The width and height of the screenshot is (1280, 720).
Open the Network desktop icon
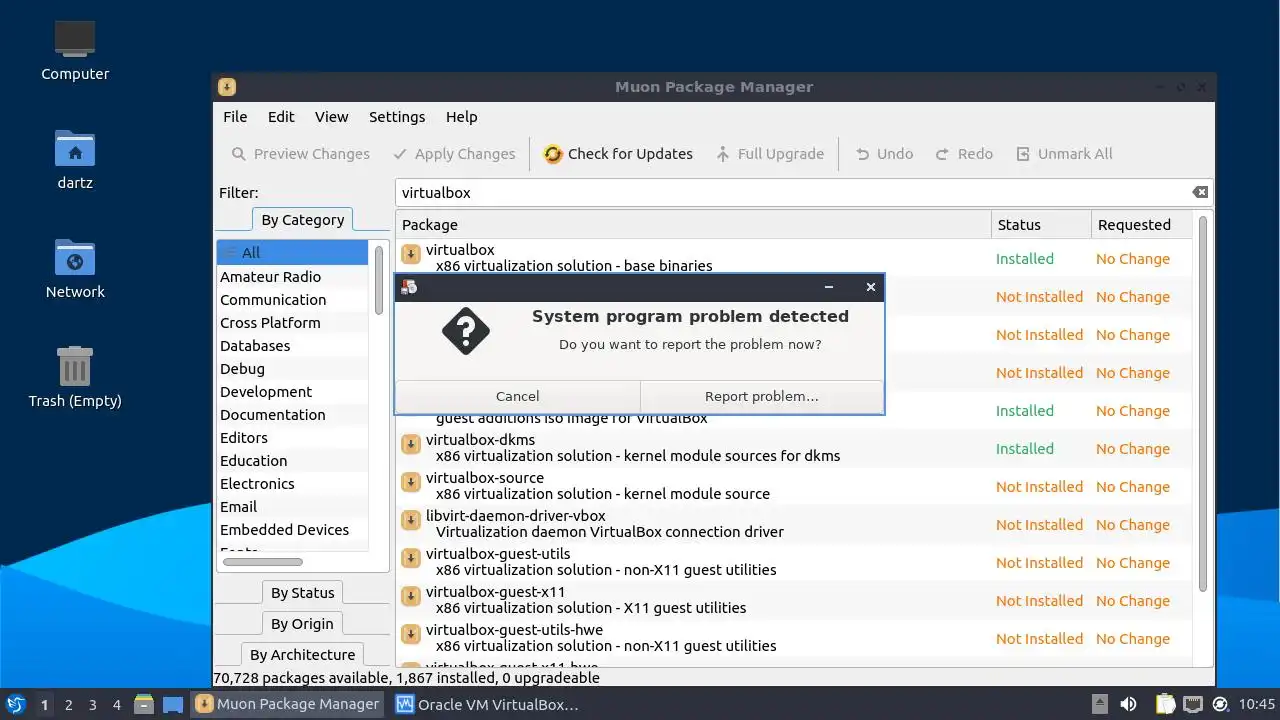[75, 257]
